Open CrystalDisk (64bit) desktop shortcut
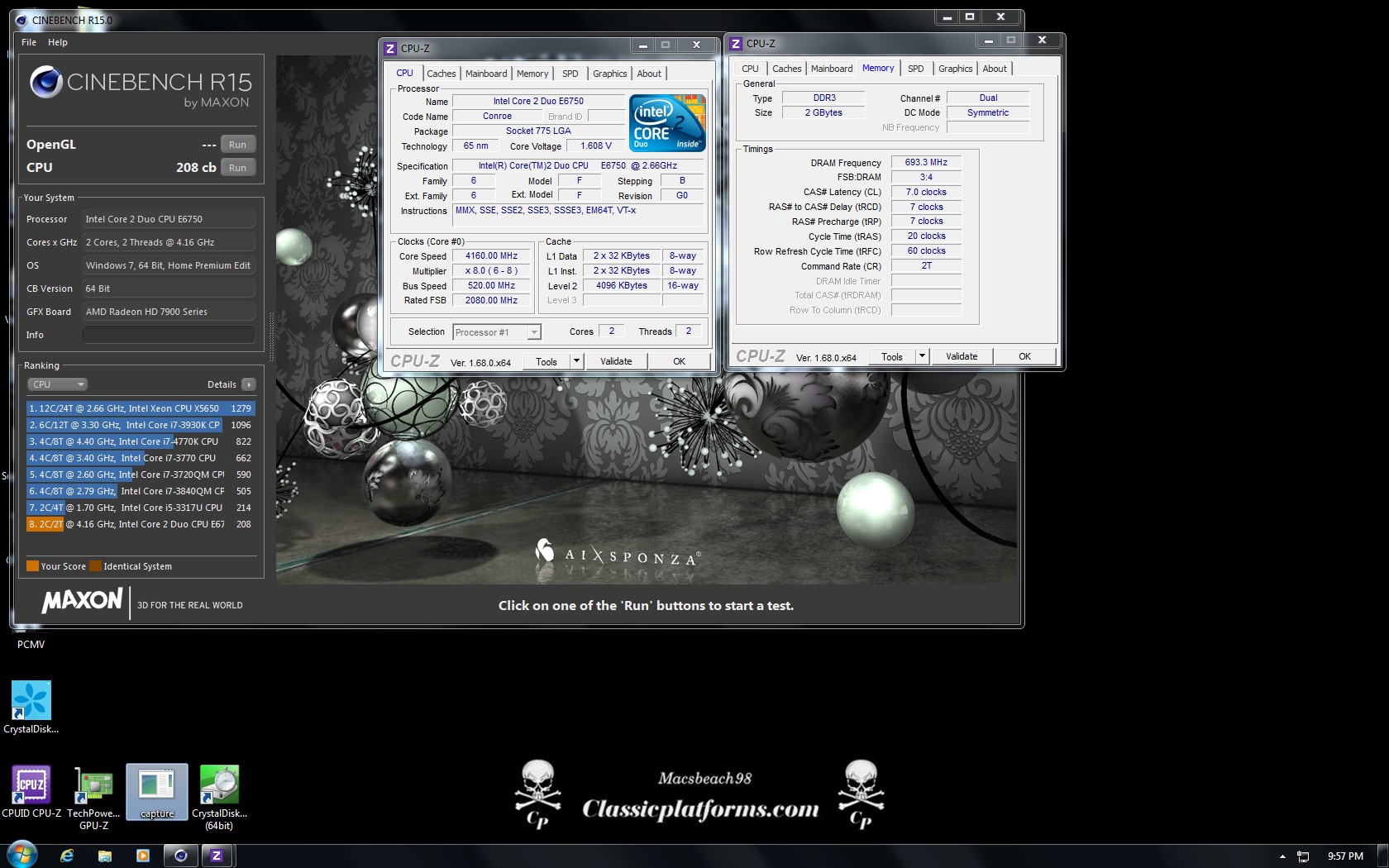This screenshot has width=1389, height=868. click(219, 797)
